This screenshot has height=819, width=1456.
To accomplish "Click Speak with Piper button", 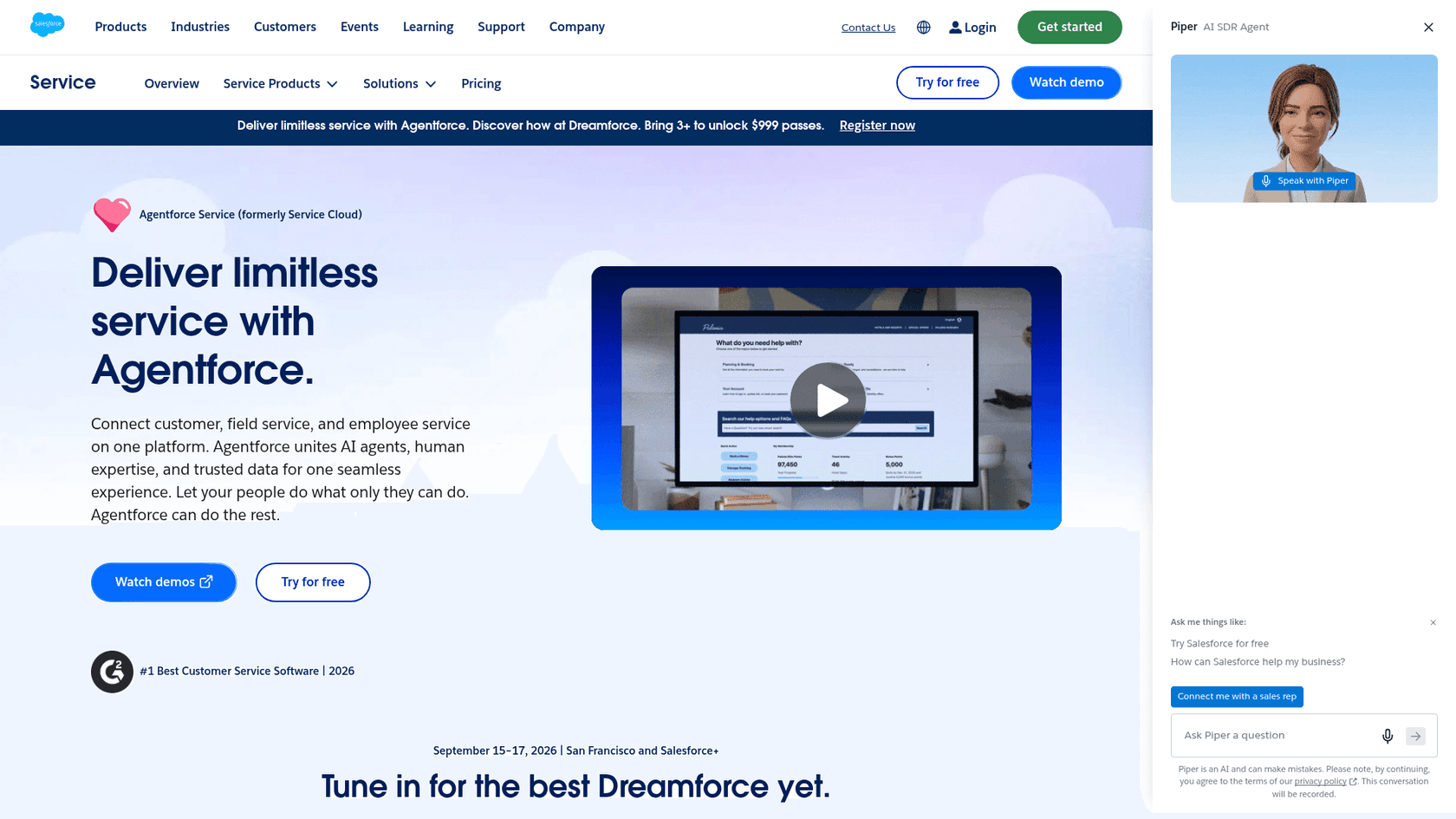I will (x=1304, y=181).
